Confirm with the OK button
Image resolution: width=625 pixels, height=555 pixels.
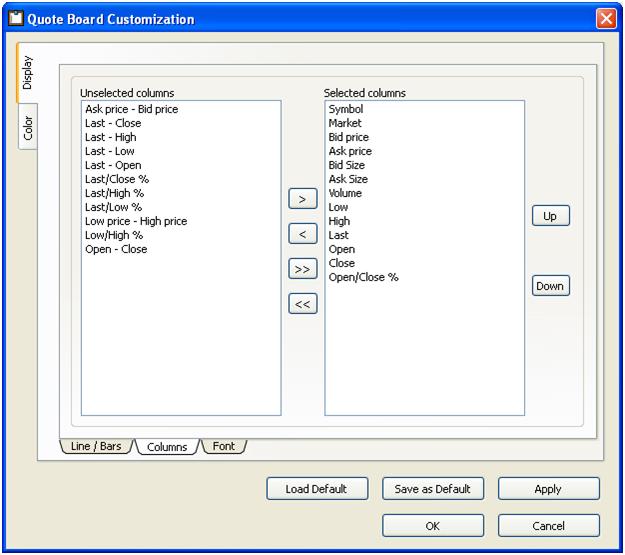click(432, 526)
